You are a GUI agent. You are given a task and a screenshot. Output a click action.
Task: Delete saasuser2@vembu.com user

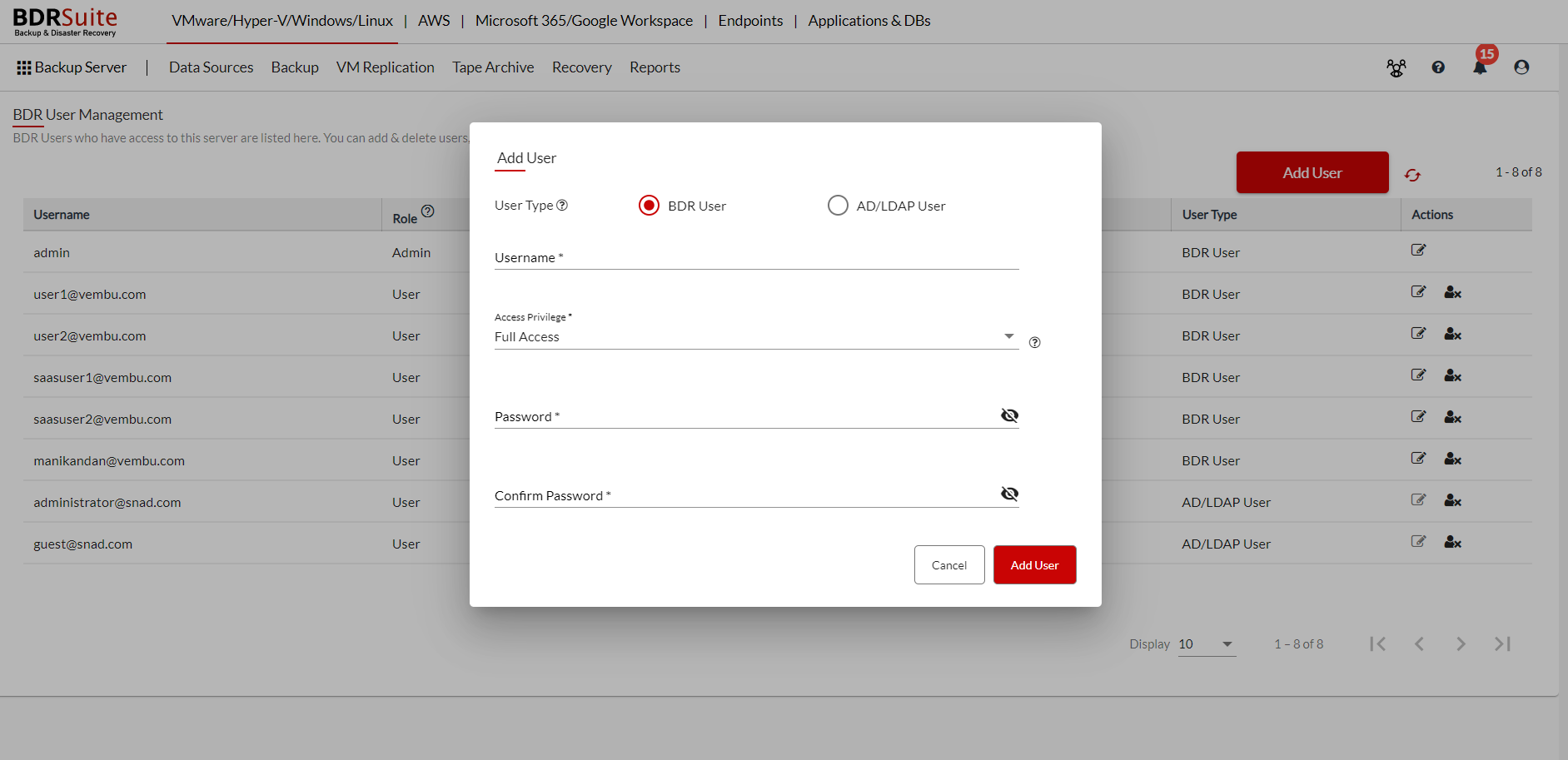pos(1453,418)
